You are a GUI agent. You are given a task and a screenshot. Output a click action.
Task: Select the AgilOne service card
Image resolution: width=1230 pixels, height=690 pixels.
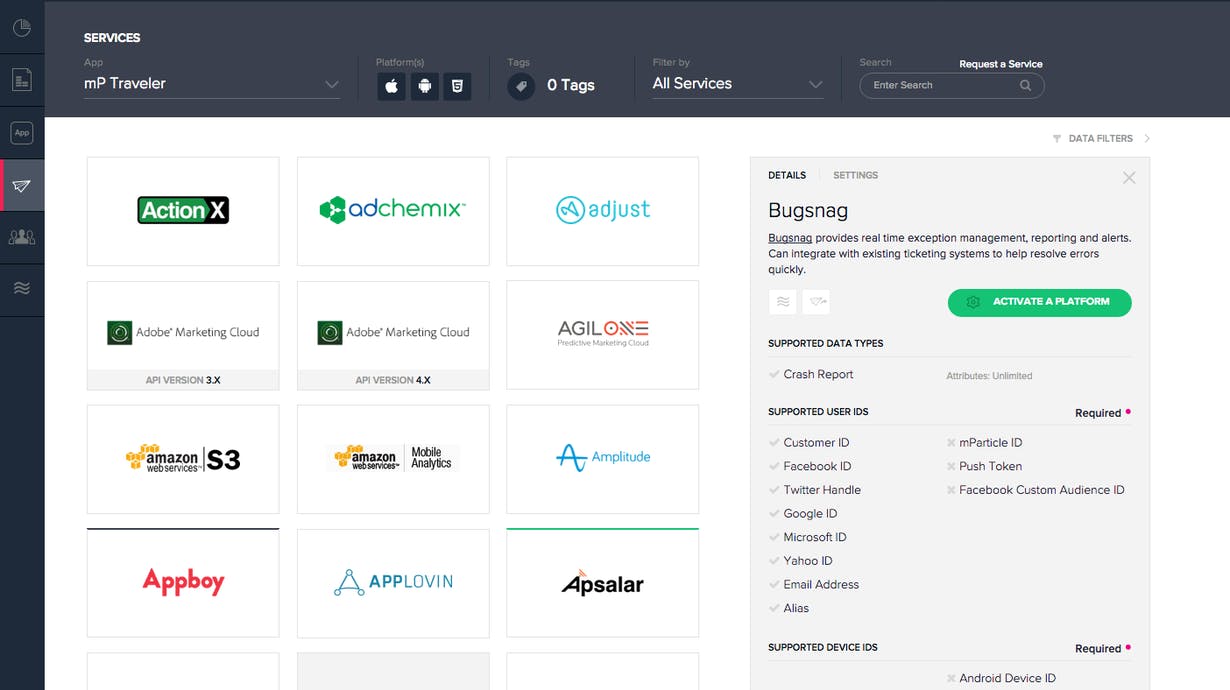click(x=603, y=335)
